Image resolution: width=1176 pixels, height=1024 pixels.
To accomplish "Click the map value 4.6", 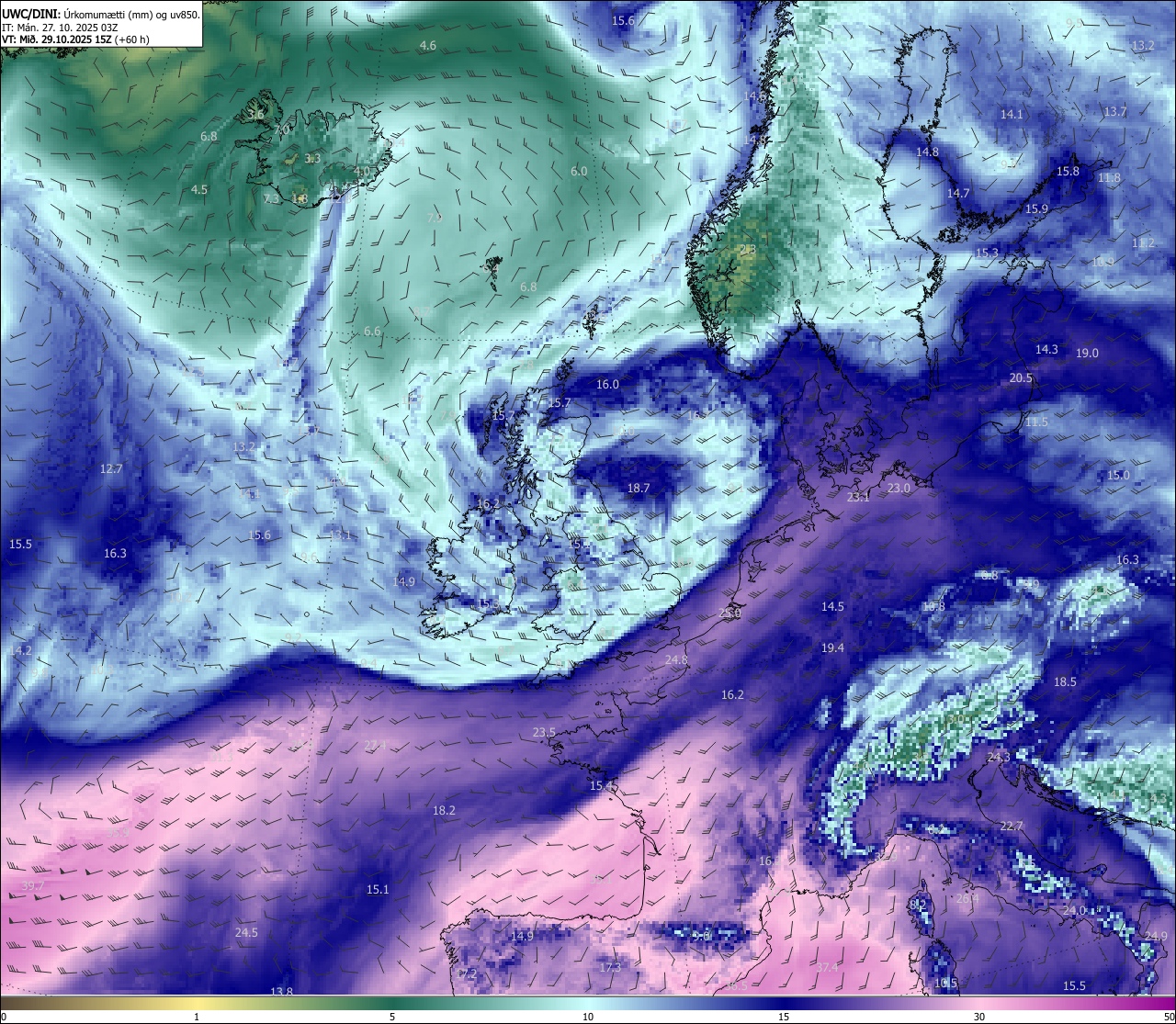I will [x=428, y=45].
